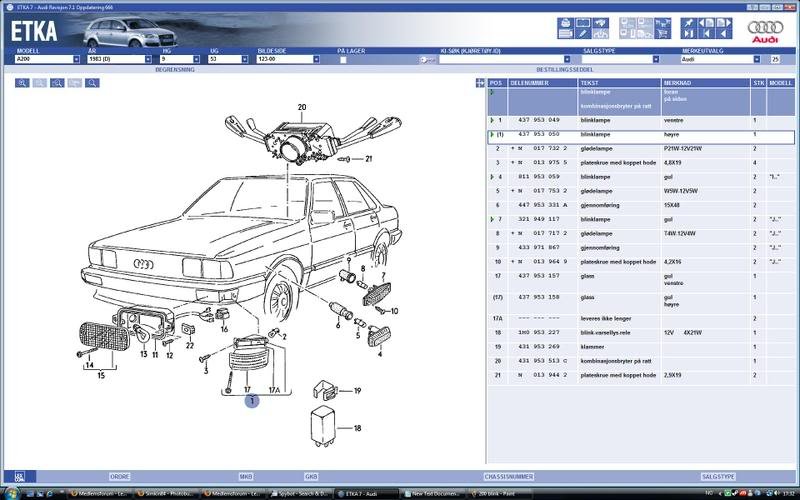800x500 pixels.
Task: Click the ORDRE tab at bottom
Action: pyautogui.click(x=120, y=477)
